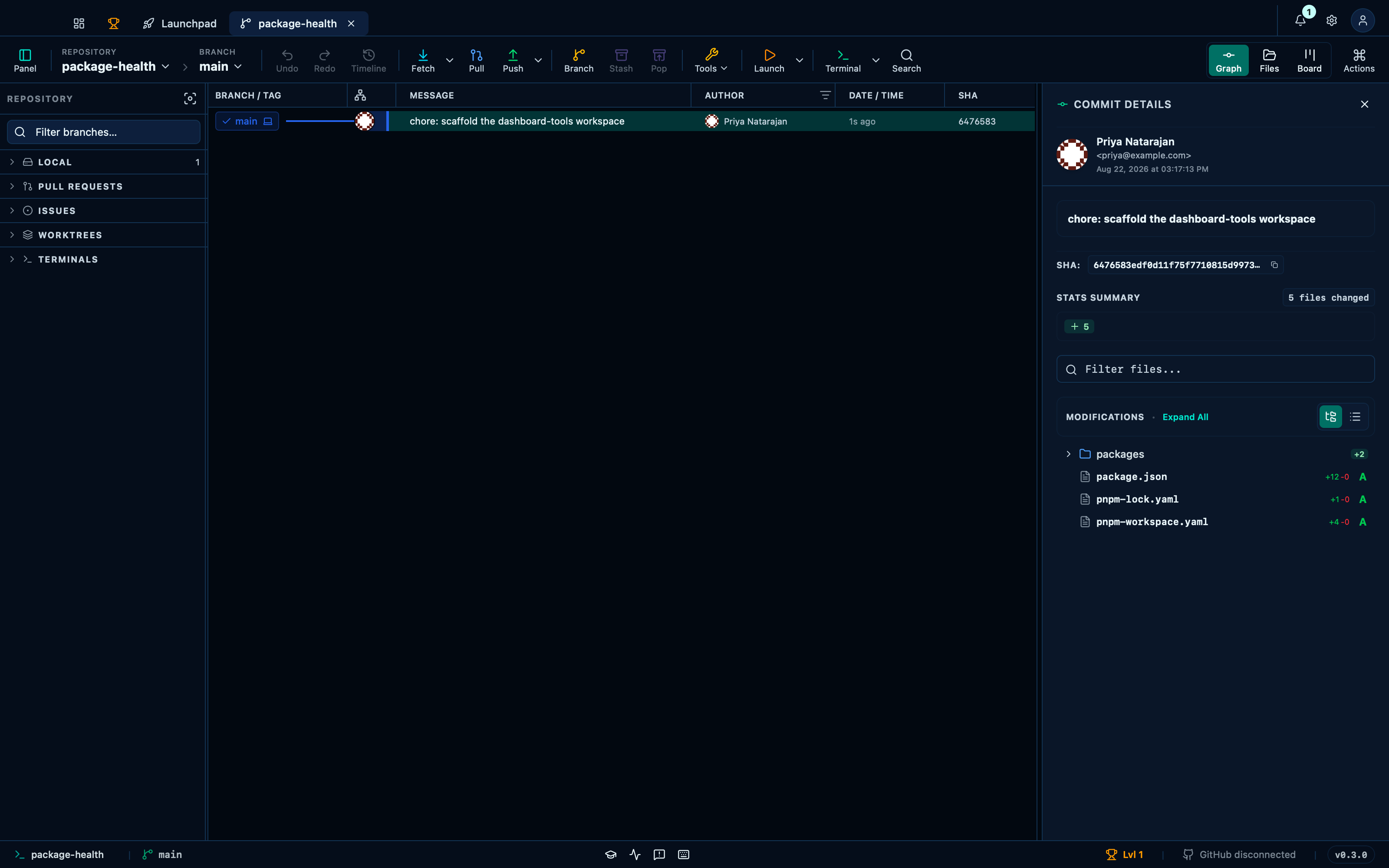Create a new Branch

(579, 60)
